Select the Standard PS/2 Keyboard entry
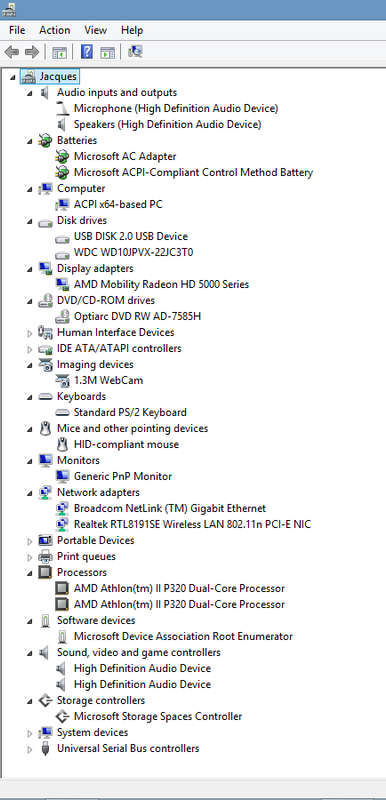The height and width of the screenshot is (800, 386). pos(130,412)
